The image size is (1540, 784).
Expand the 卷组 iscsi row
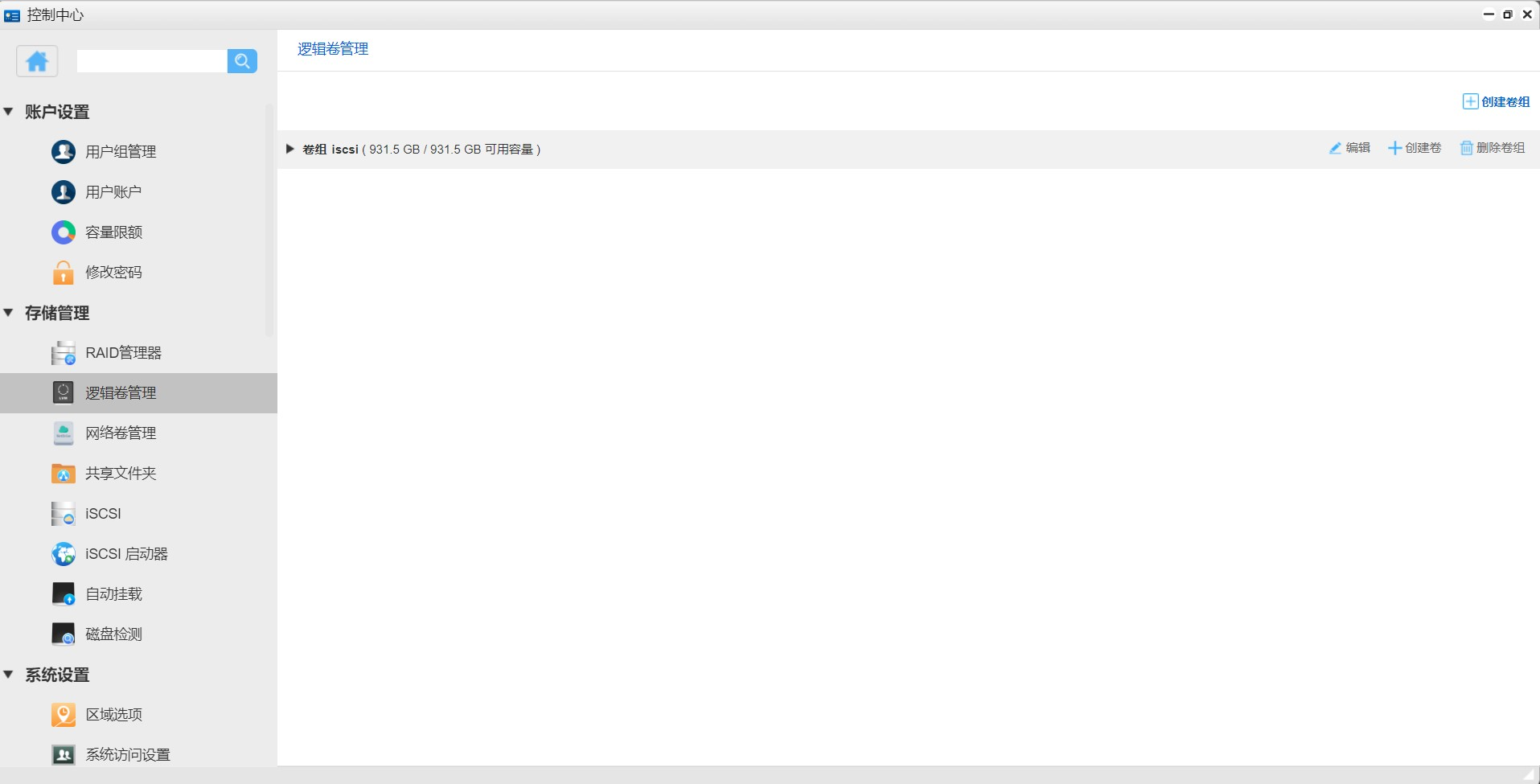click(290, 149)
